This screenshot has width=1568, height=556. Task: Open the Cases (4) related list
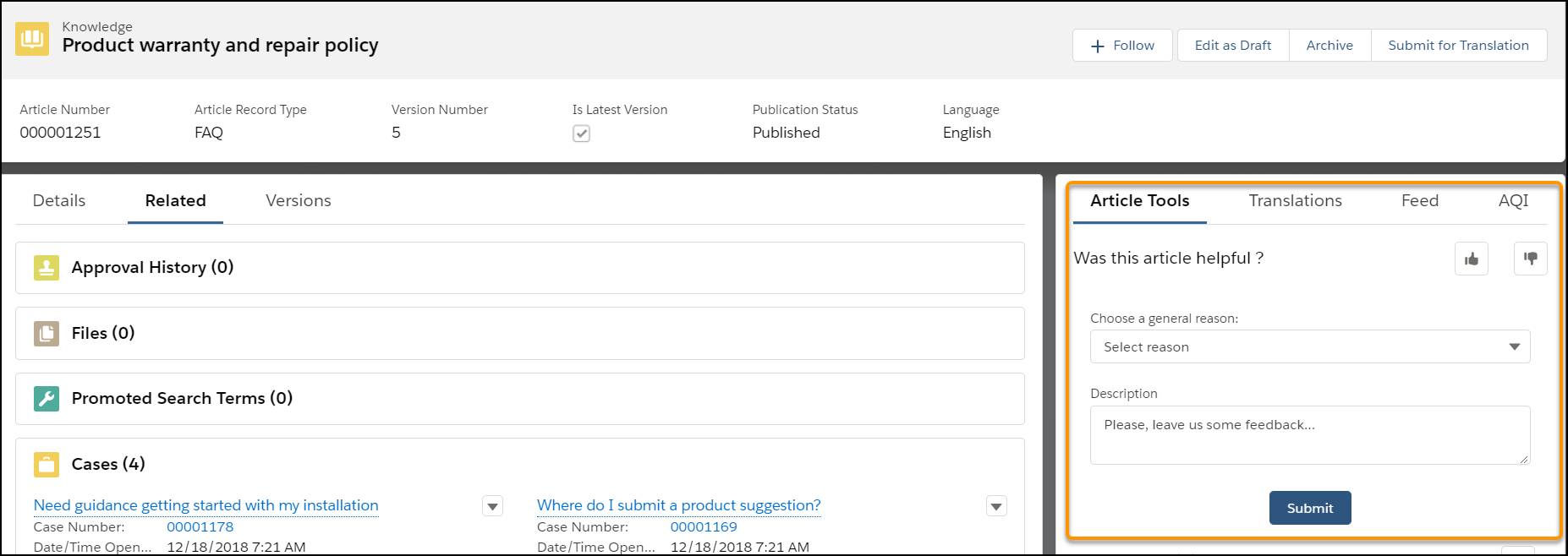pos(108,464)
